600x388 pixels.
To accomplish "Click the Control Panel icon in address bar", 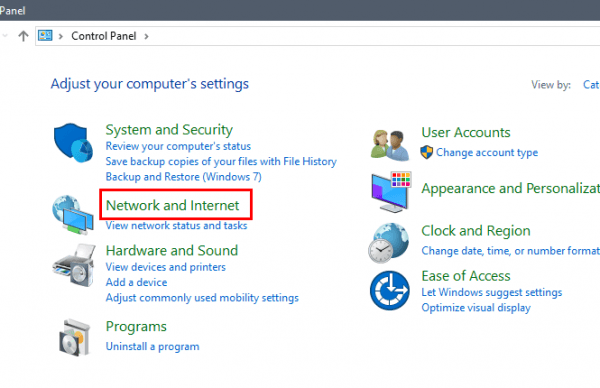I will point(45,36).
